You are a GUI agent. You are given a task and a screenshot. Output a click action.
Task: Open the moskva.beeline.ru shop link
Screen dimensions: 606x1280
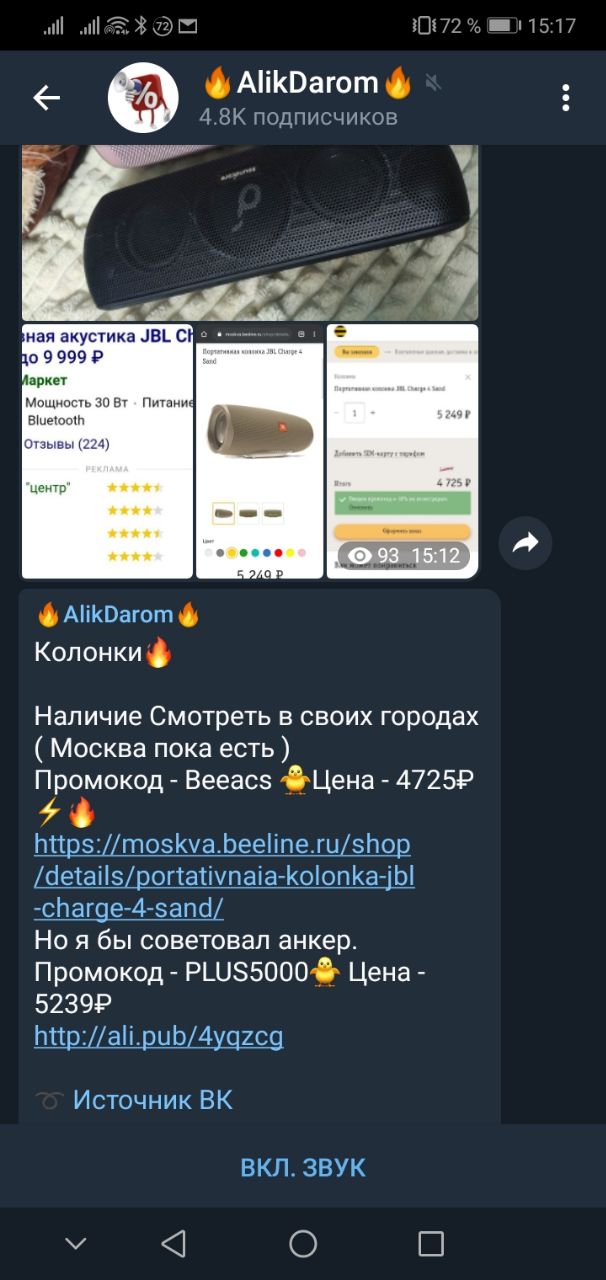(x=224, y=875)
